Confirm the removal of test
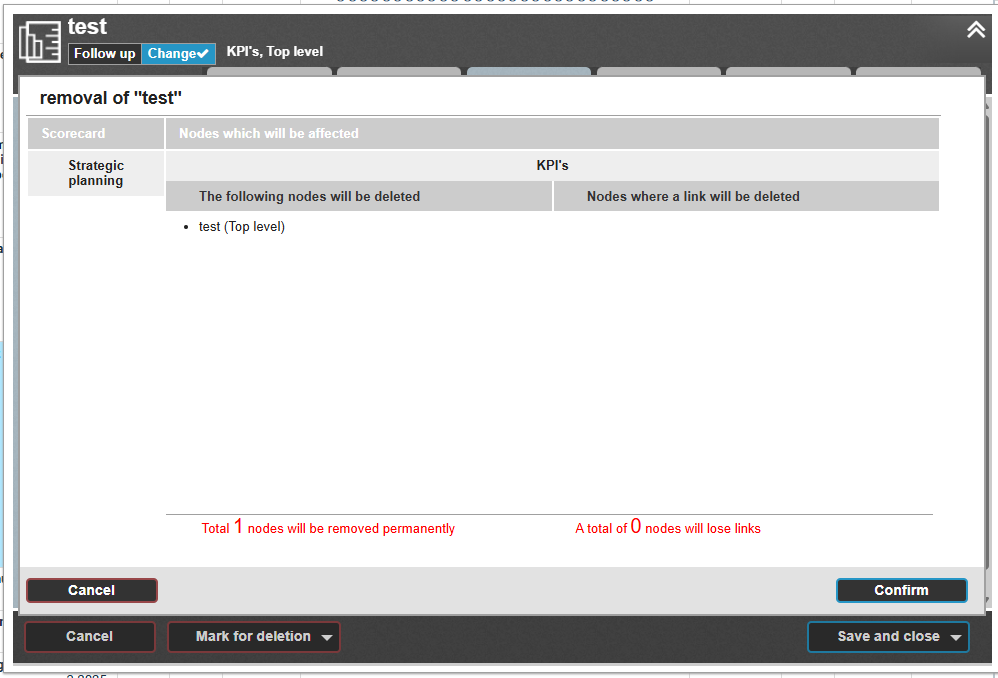 [901, 590]
